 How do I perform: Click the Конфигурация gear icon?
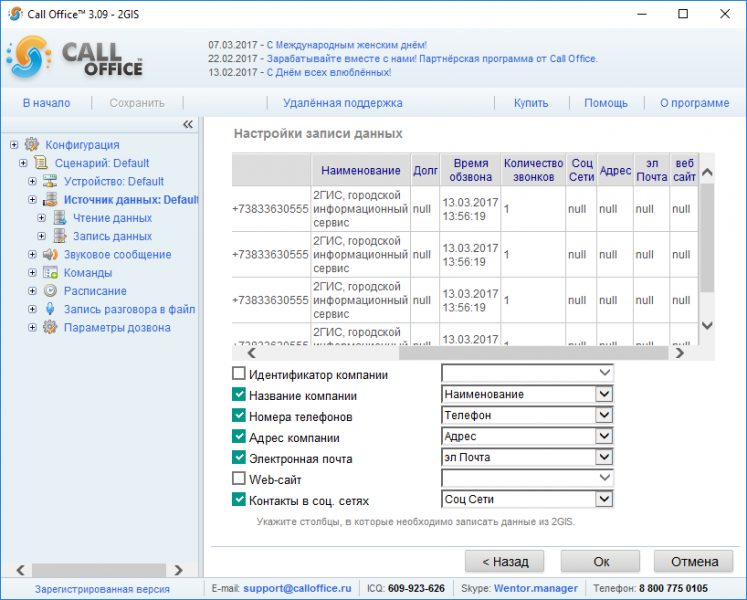[32, 144]
